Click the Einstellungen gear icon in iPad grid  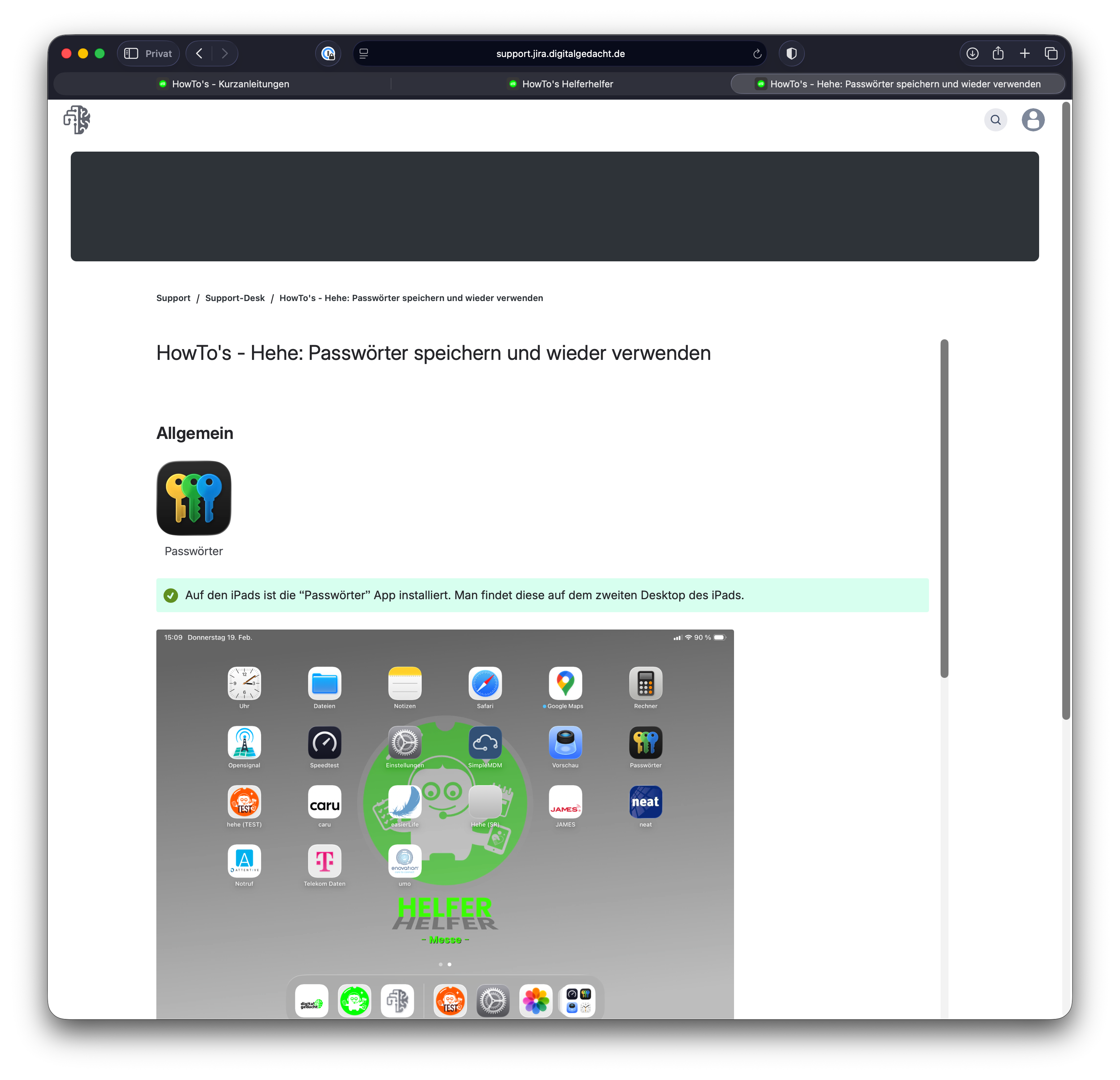pyautogui.click(x=405, y=742)
